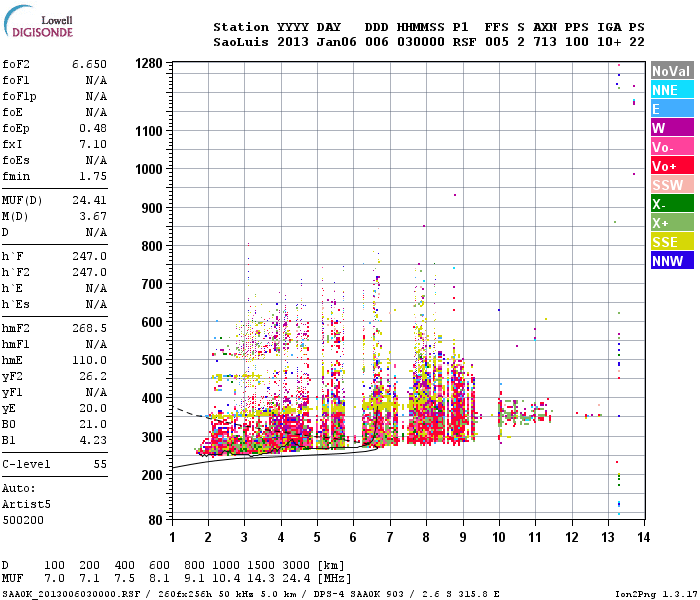
Task: Click the M(D) value 3.67
Action: pyautogui.click(x=93, y=216)
